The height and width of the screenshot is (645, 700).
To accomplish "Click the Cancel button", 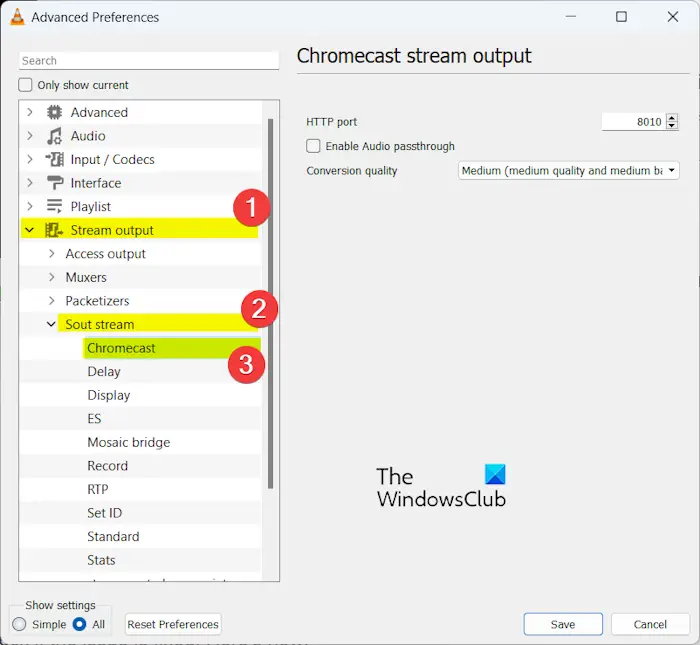I will 650,624.
